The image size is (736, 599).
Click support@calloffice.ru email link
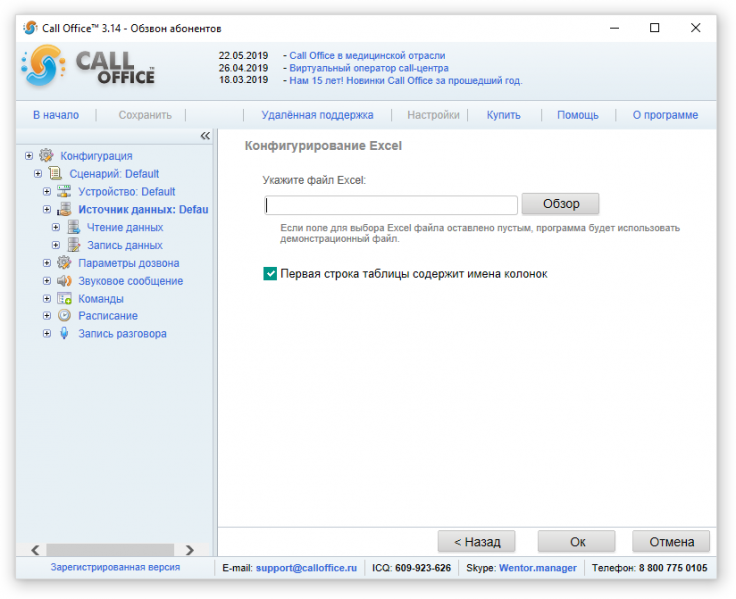[x=307, y=568]
